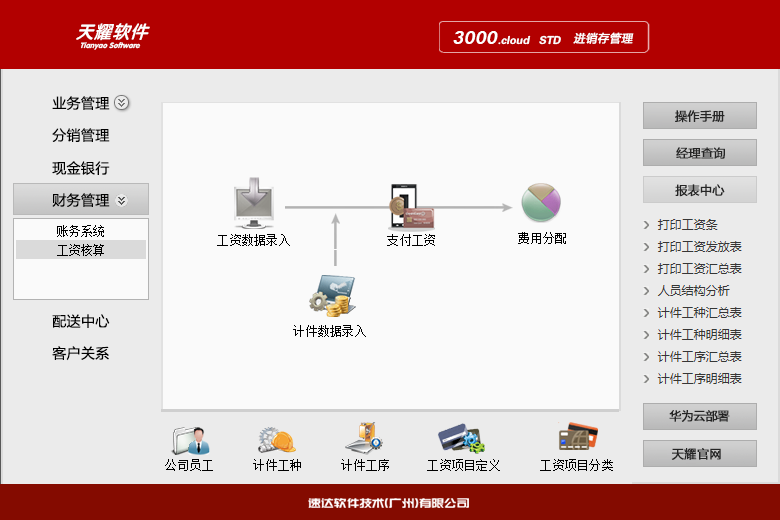Image resolution: width=780 pixels, height=520 pixels.
Task: Click the arrow beside 计件工序汇总表
Action: click(646, 357)
